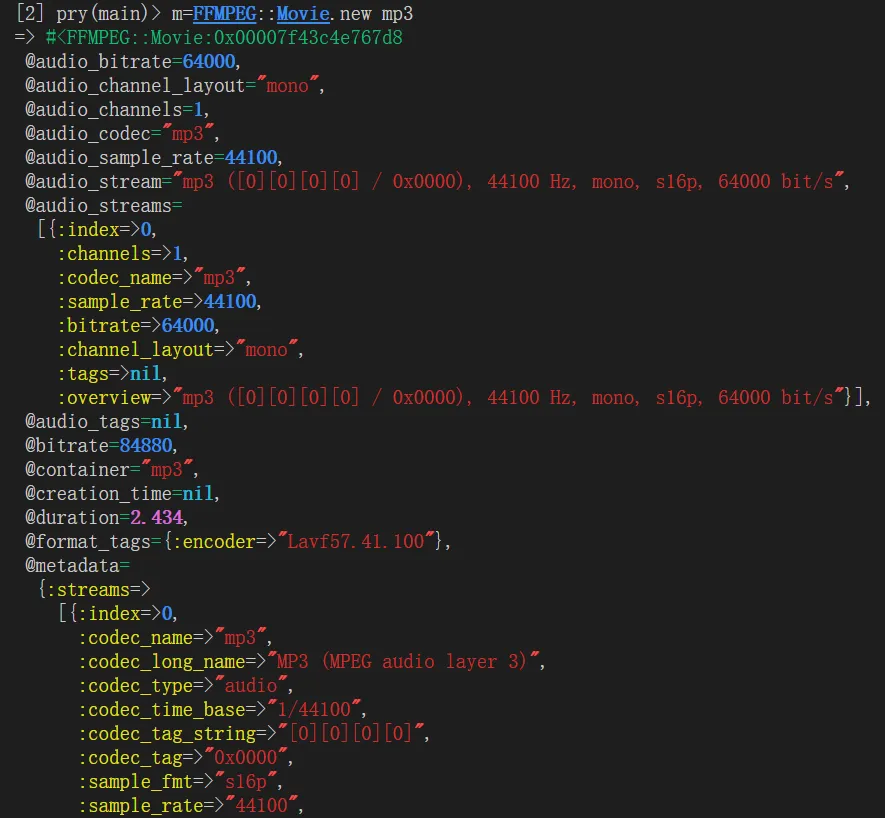Click the encoder value "Lavf57.41.100"
885x818 pixels.
(x=356, y=541)
